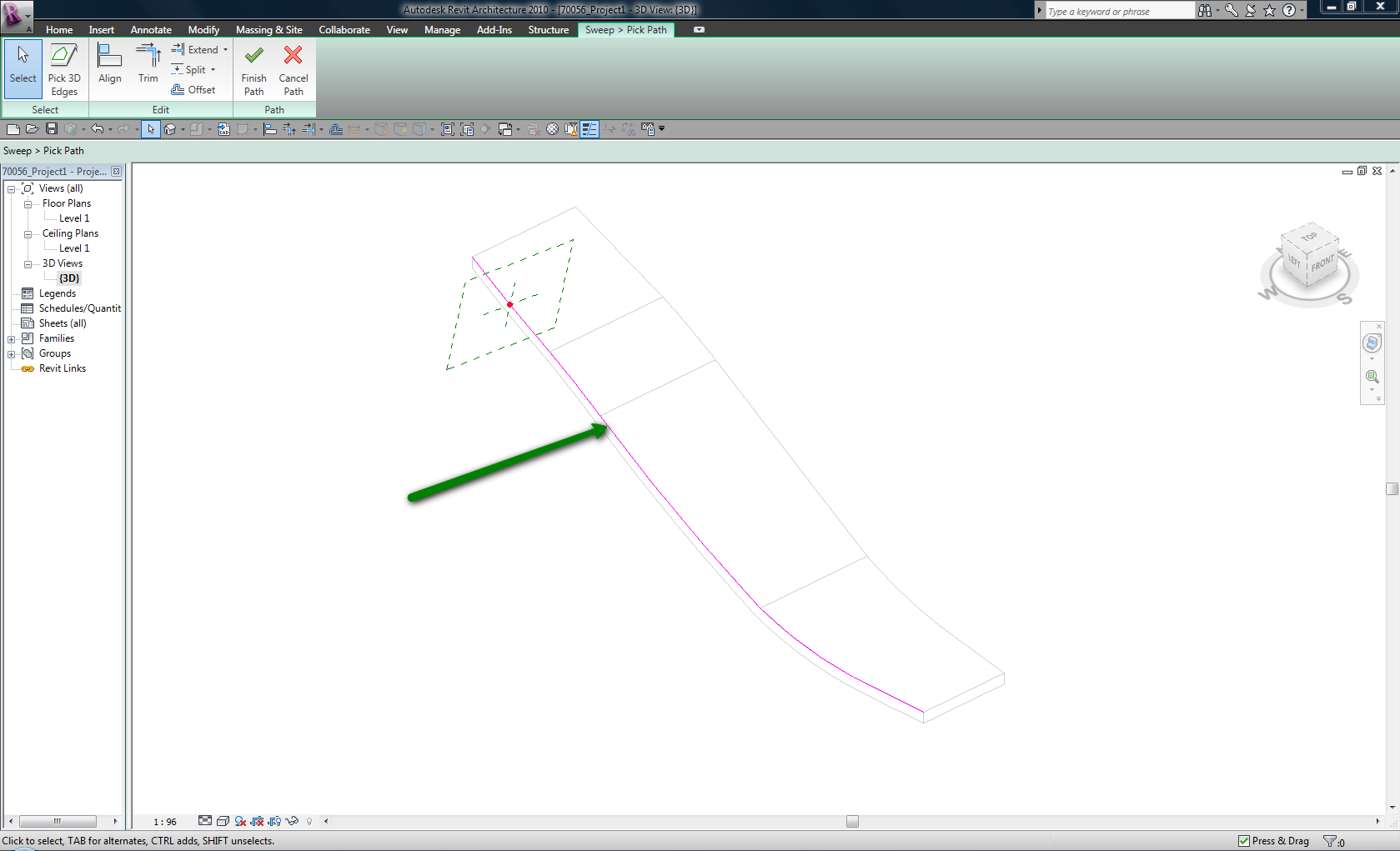1400x851 pixels.
Task: Select the Pick 3D Edges tool
Action: (64, 69)
